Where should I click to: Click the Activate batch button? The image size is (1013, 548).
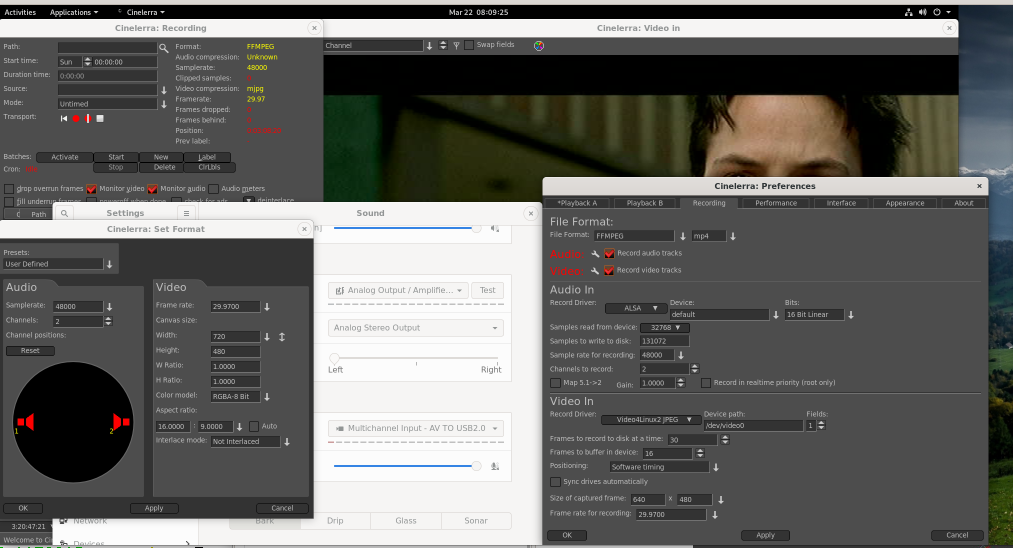[64, 157]
